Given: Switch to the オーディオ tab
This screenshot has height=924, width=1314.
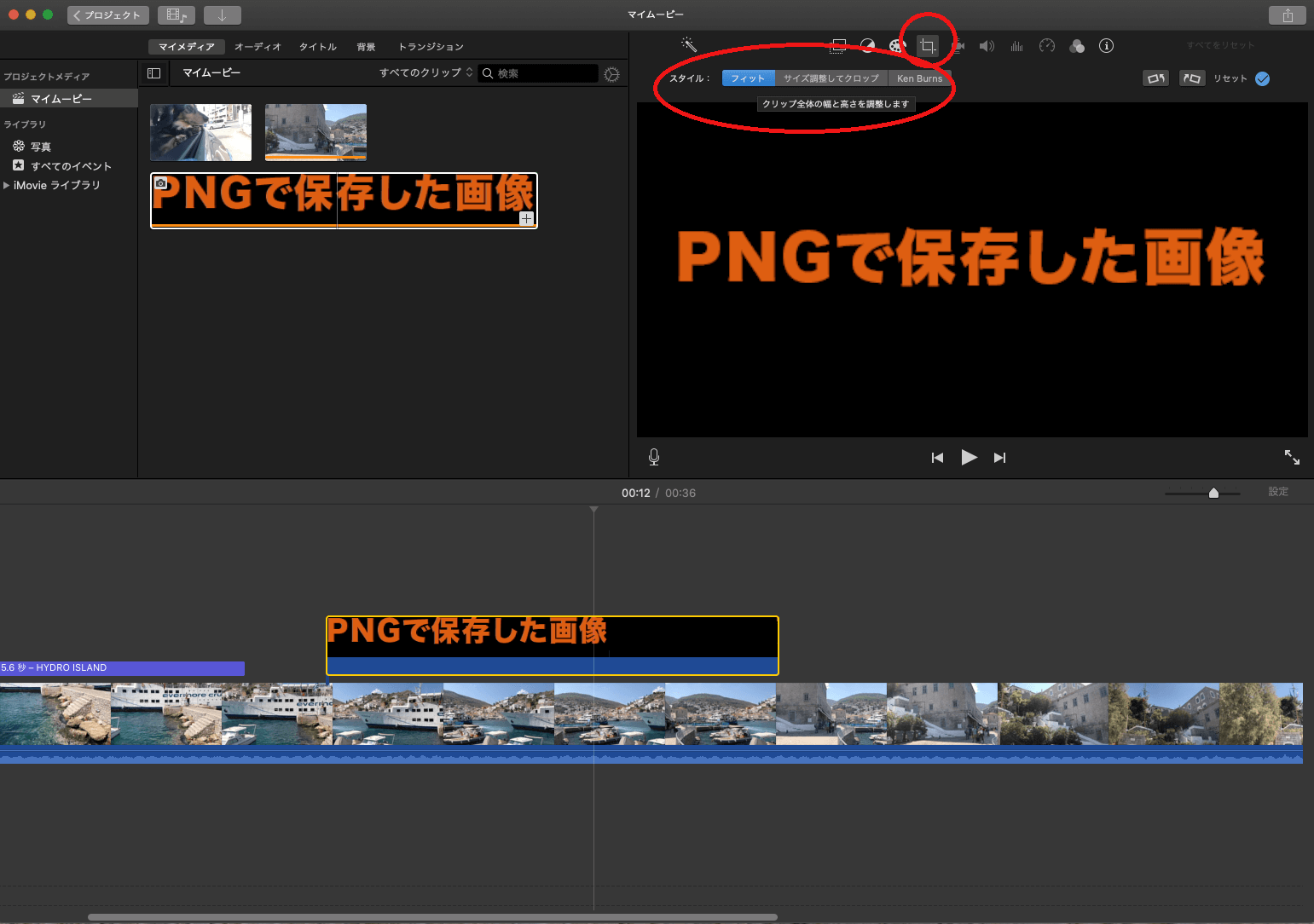Looking at the screenshot, I should [258, 47].
